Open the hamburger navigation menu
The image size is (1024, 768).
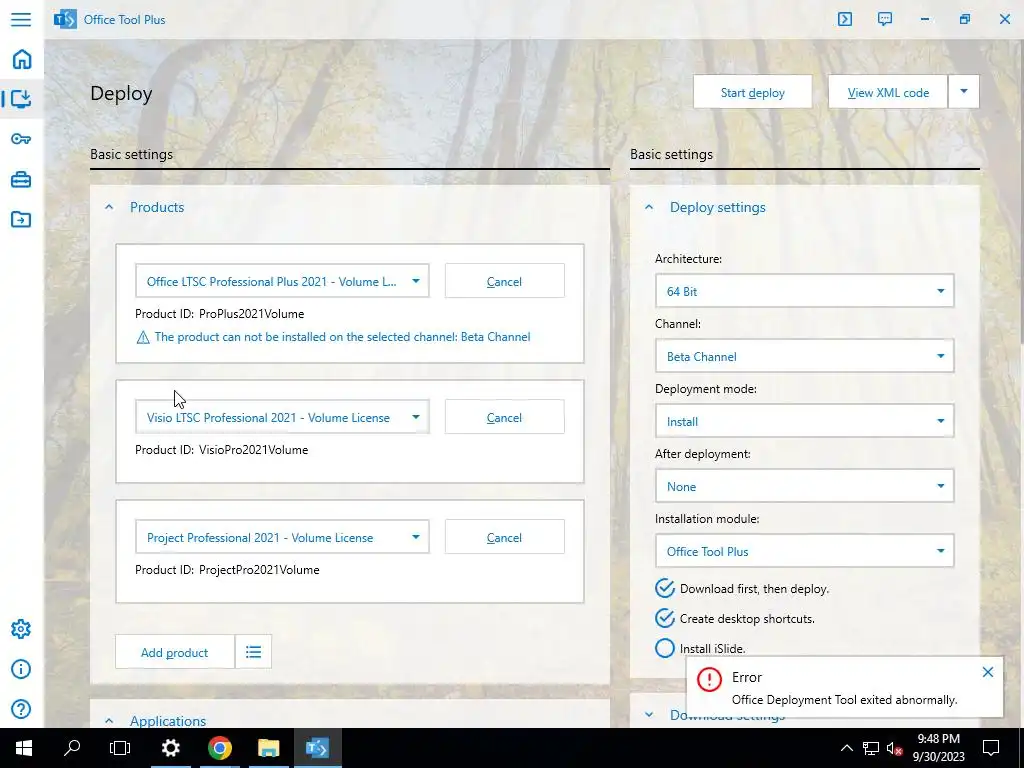tap(21, 19)
